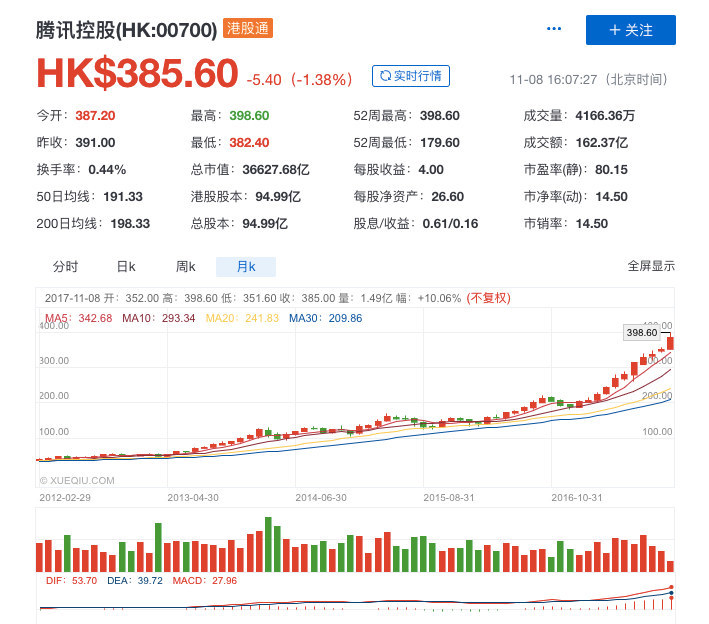The image size is (709, 624).
Task: Click the MACD: 27.96 indicator label
Action: (204, 581)
